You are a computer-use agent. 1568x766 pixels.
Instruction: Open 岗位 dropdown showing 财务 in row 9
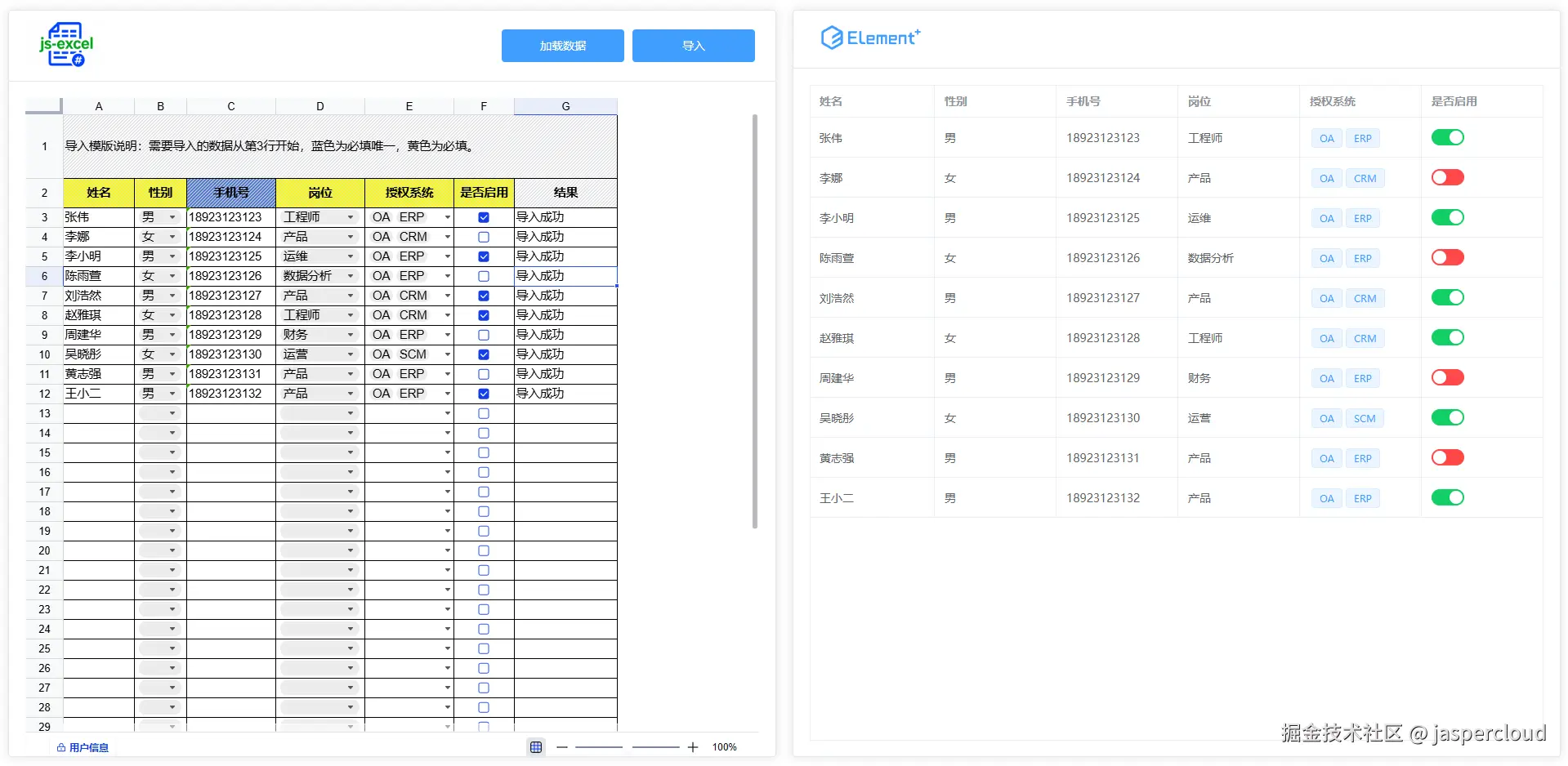[351, 335]
